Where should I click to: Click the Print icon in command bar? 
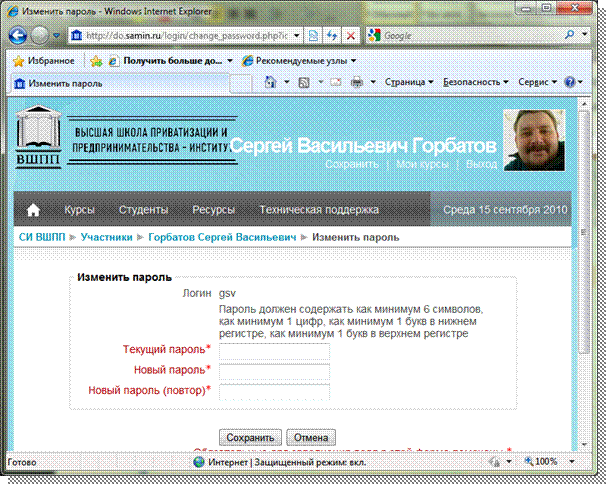point(357,82)
